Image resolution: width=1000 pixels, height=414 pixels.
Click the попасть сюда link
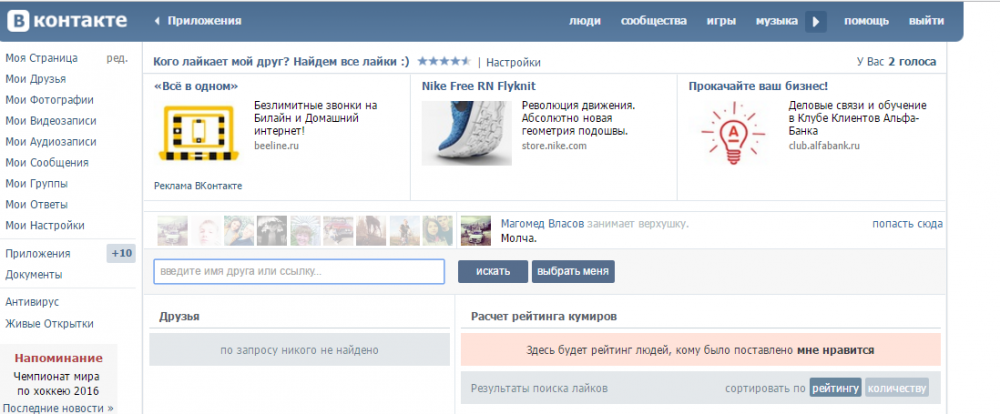907,224
